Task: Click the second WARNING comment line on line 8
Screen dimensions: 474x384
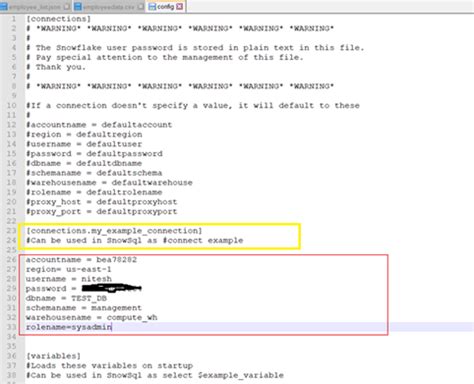Action: (180, 86)
